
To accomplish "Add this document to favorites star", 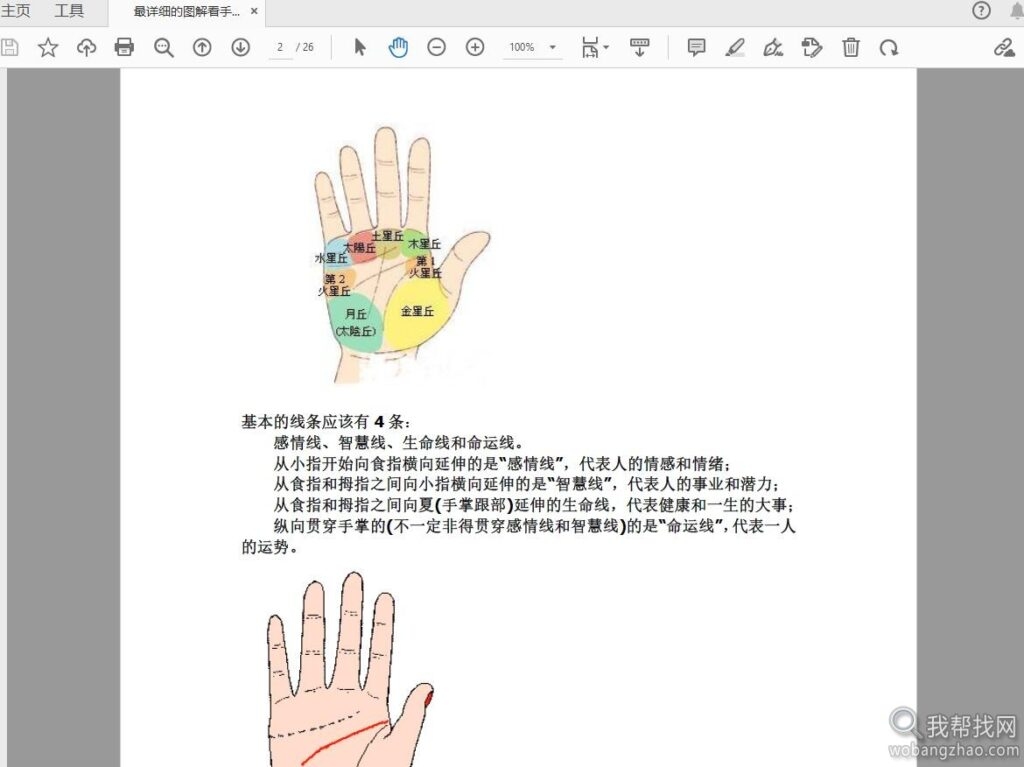I will tap(47, 46).
